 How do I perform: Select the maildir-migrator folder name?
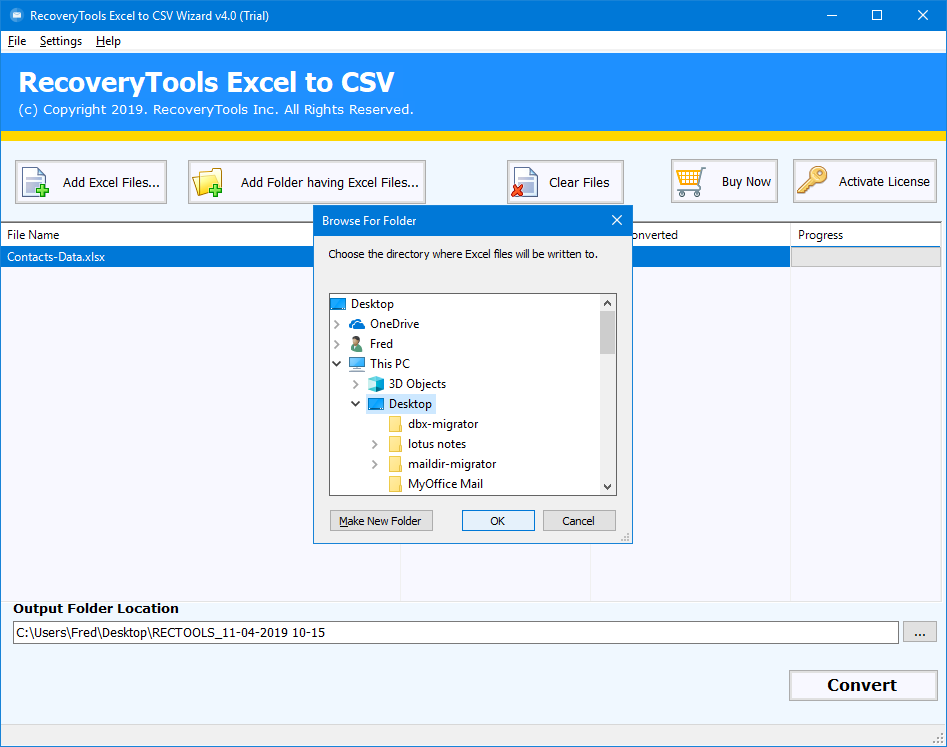click(452, 464)
